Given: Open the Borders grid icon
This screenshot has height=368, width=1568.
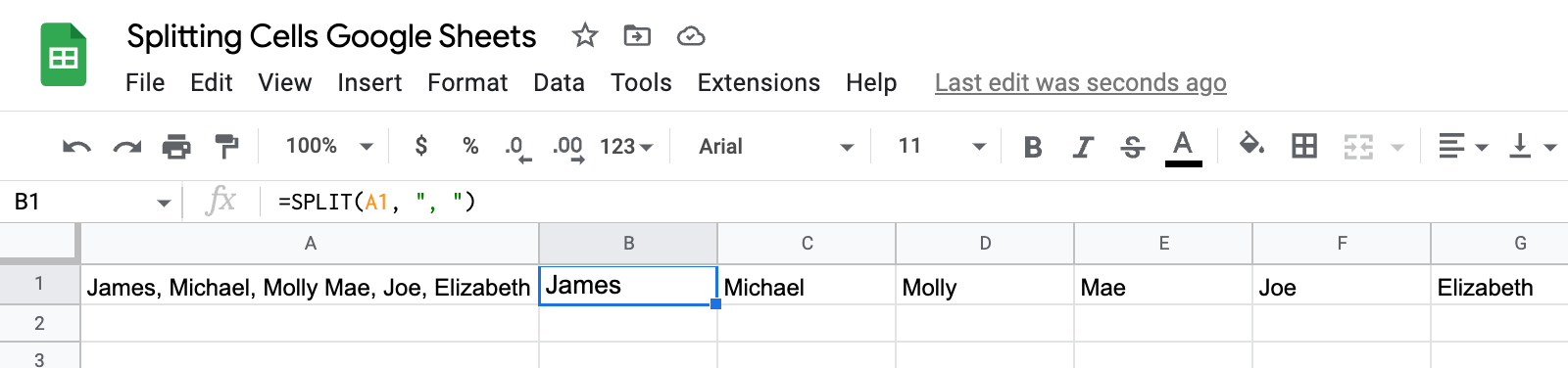Looking at the screenshot, I should click(x=1304, y=146).
